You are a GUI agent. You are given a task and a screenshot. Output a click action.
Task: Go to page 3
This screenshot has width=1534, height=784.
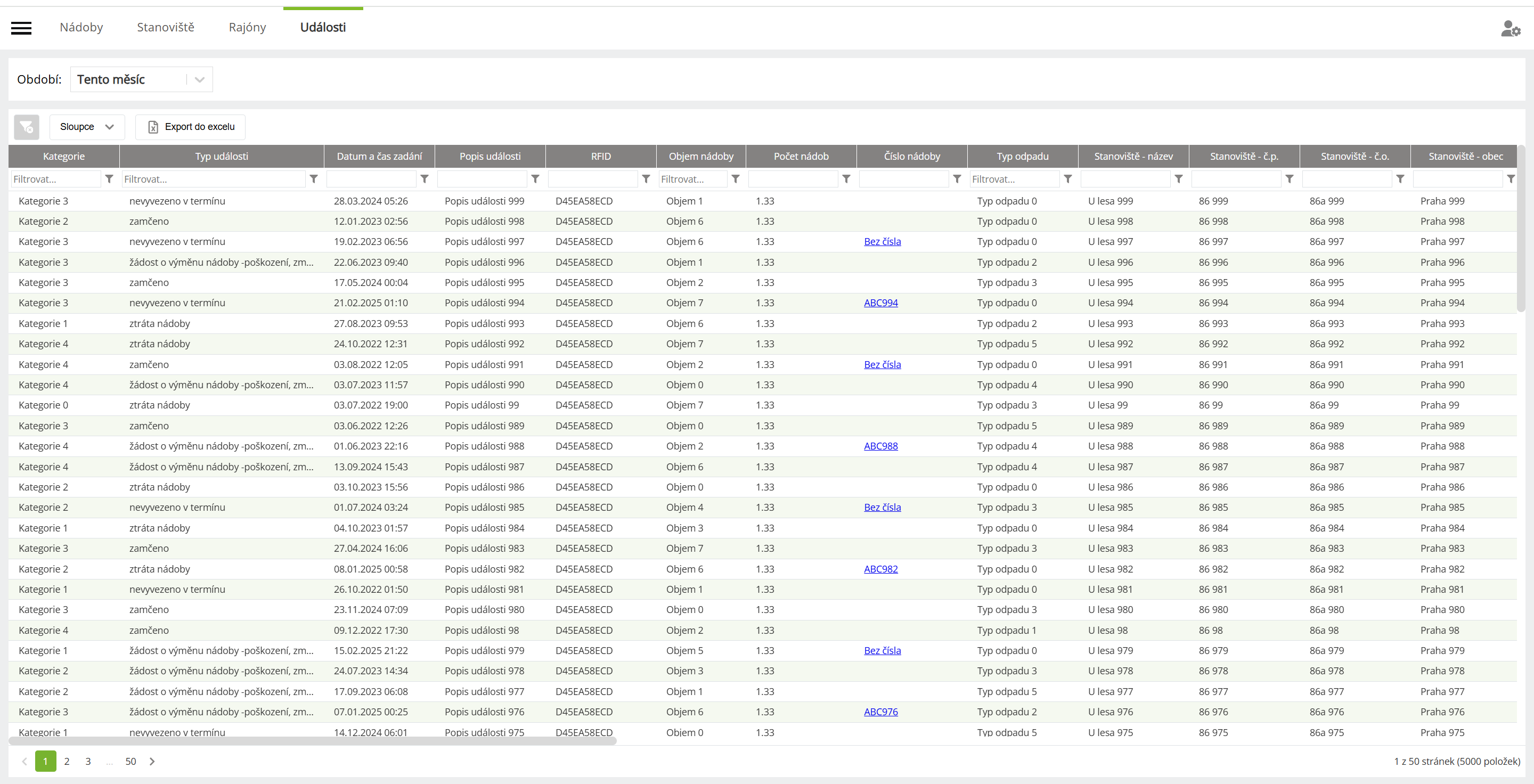coord(88,762)
